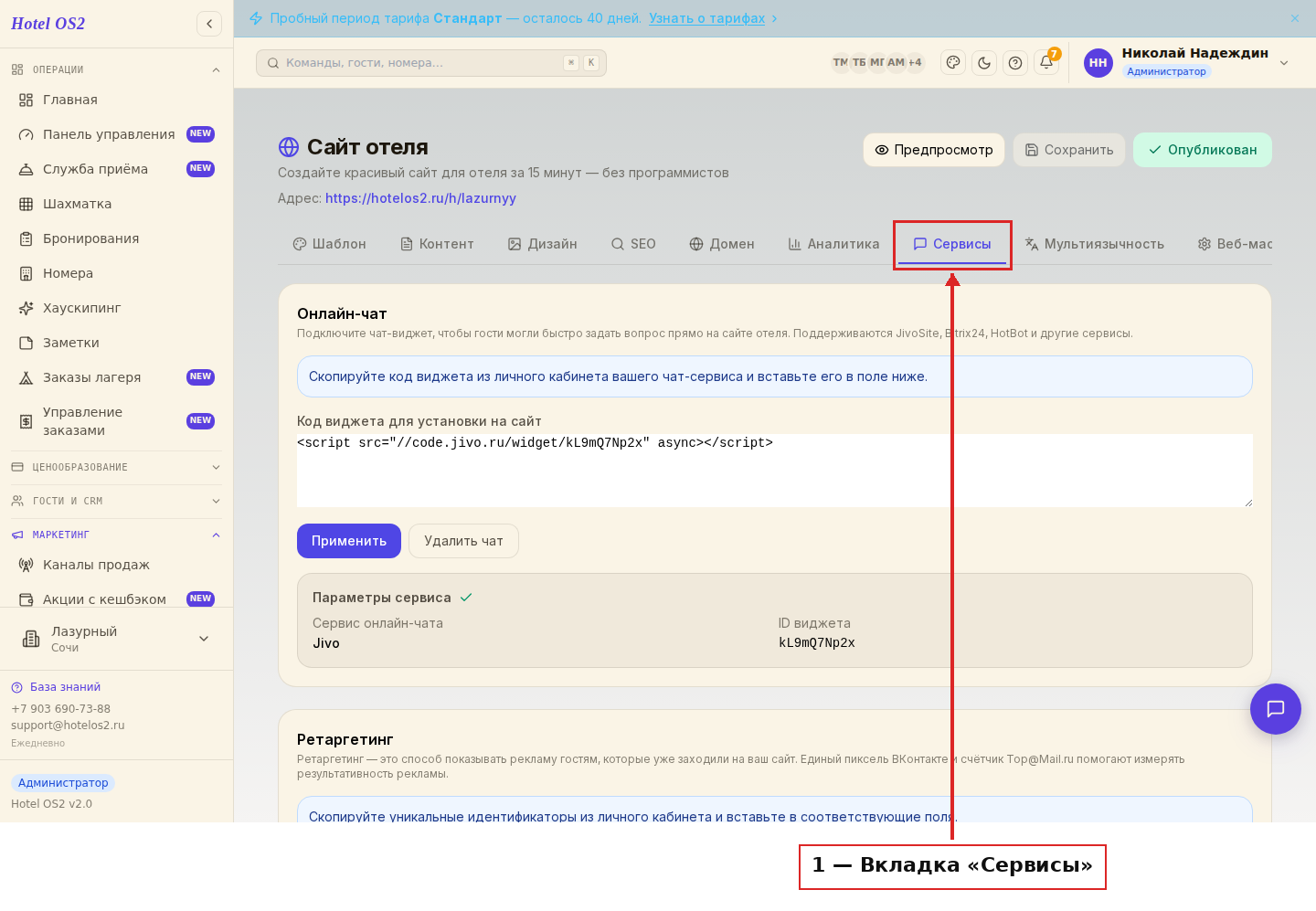This screenshot has width=1316, height=911.
Task: Switch to the Мультиязычность tab
Action: pos(1095,244)
